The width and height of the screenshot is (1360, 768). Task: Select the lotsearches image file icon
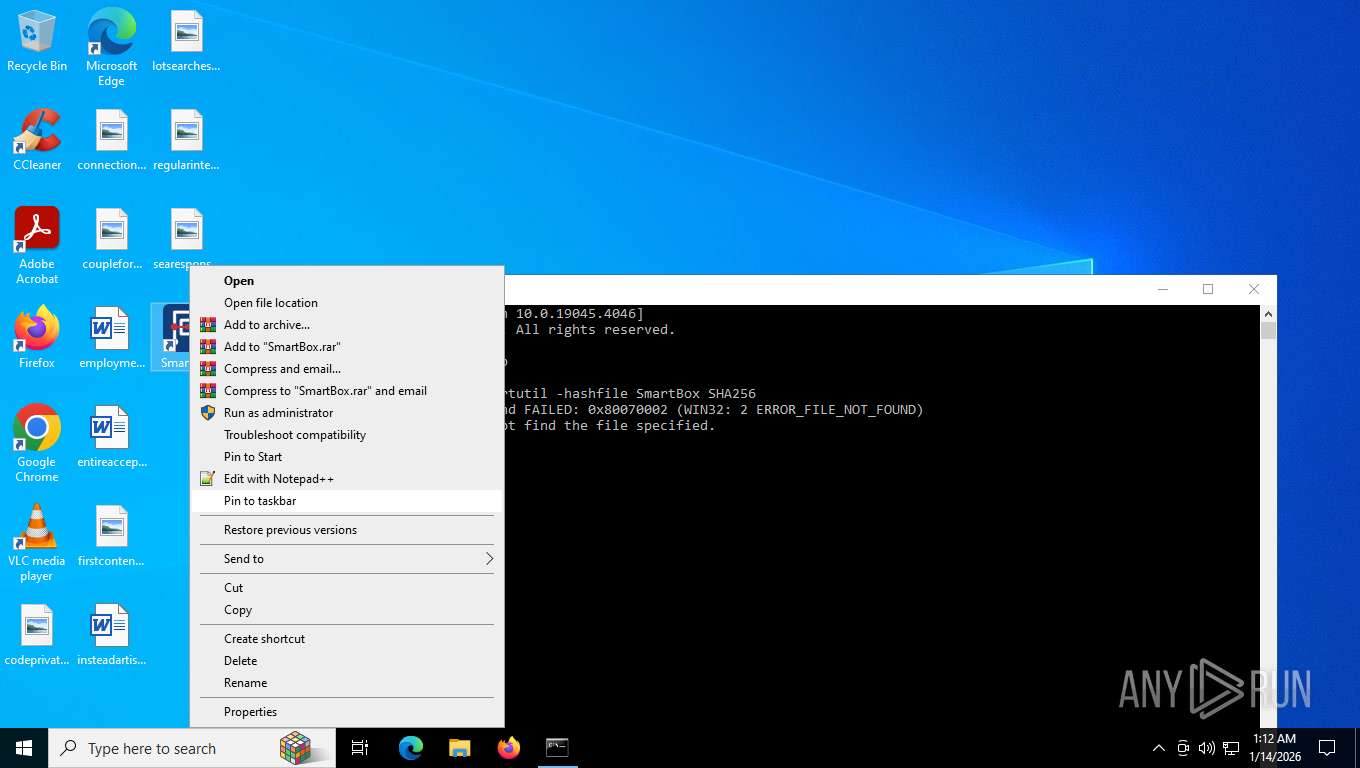pos(186,42)
